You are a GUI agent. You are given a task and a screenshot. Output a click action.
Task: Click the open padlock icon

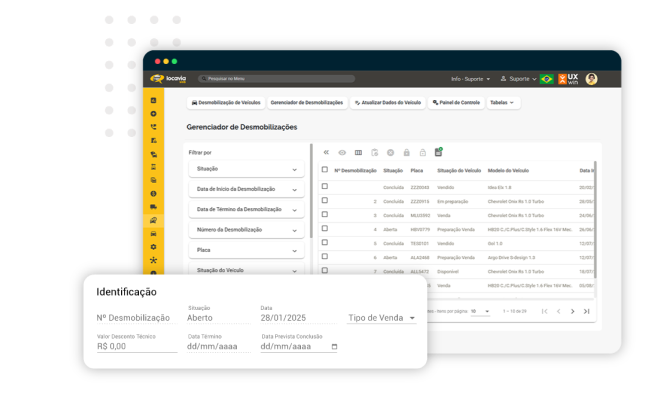click(422, 152)
